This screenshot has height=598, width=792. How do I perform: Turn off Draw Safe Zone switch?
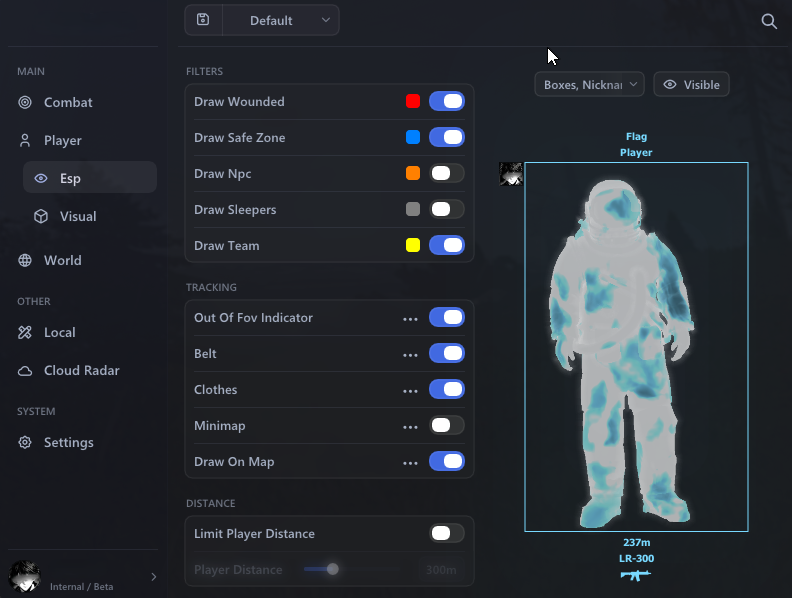pos(447,137)
